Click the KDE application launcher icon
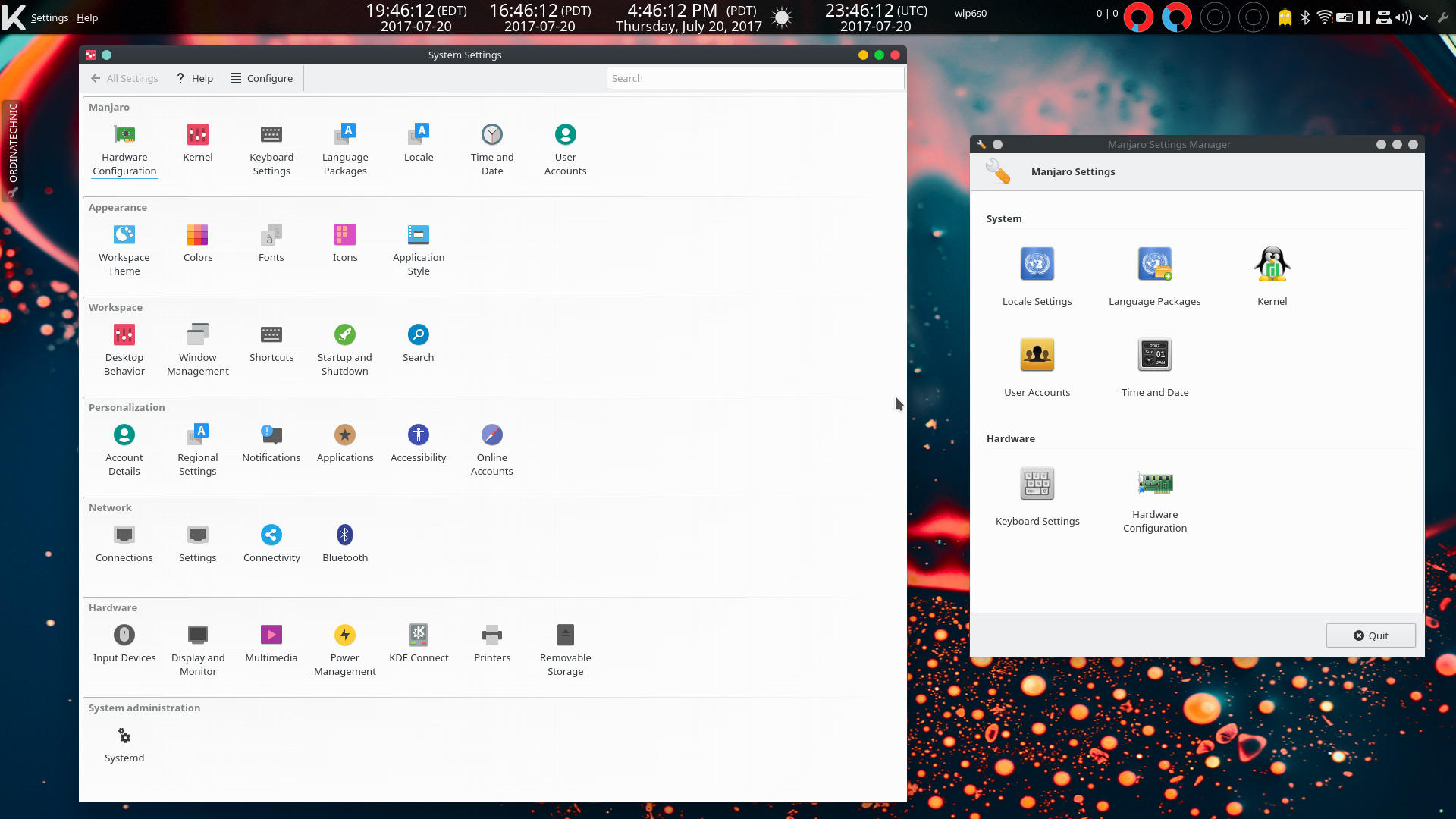 (x=13, y=17)
